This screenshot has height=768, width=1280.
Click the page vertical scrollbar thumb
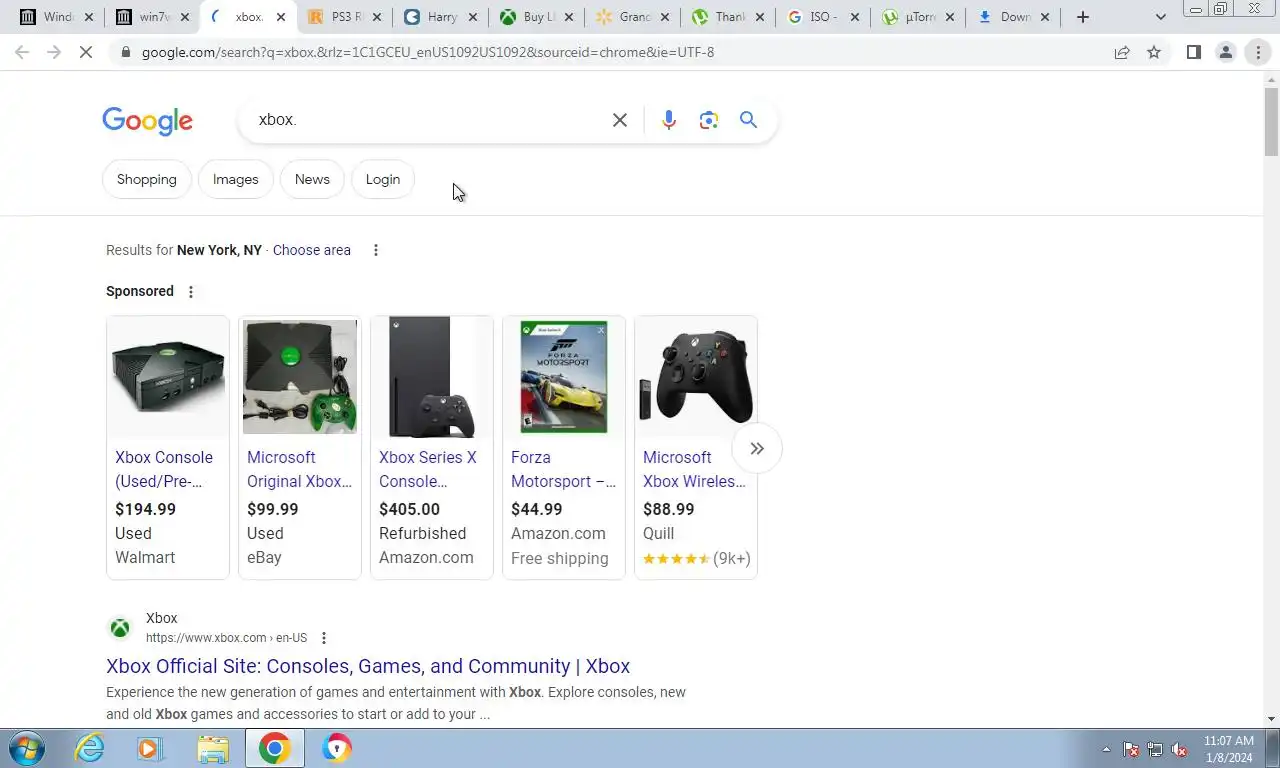[1271, 122]
